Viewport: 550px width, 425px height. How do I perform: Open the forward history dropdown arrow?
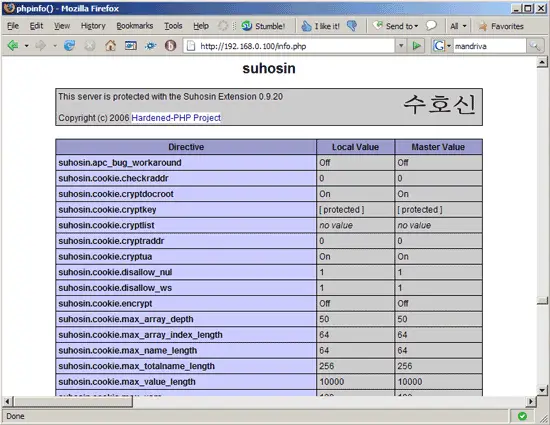point(55,46)
